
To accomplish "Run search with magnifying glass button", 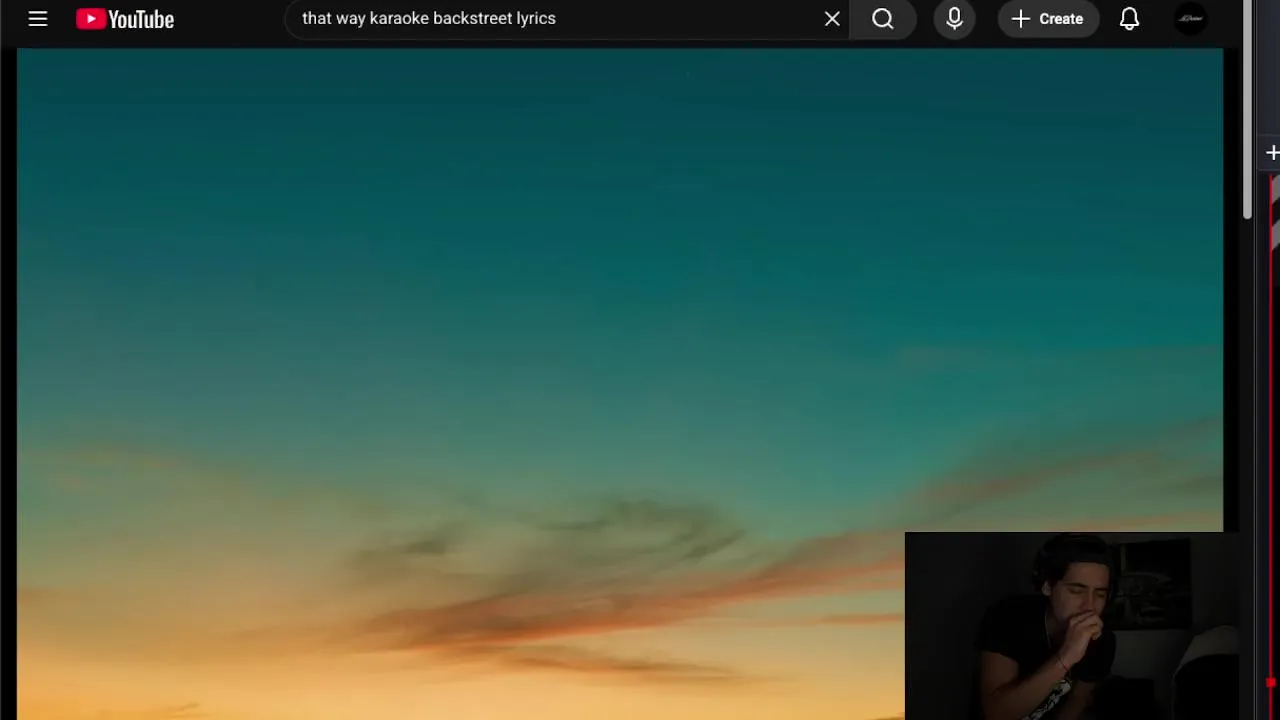I will (883, 19).
